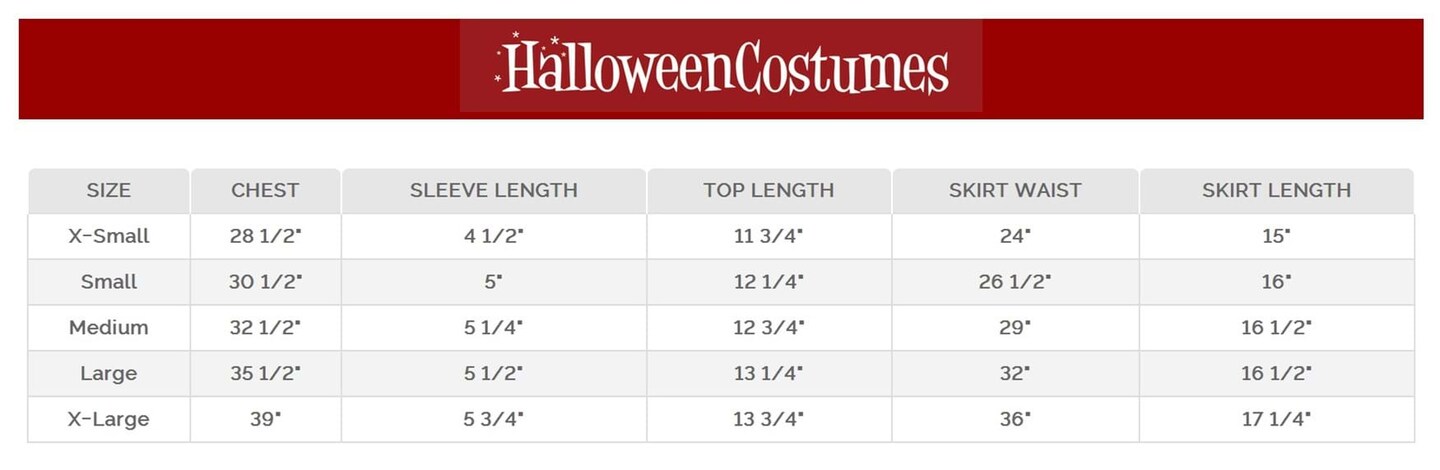Screen dimensions: 1440x470
Task: Click the Small size row label
Action: 109,282
